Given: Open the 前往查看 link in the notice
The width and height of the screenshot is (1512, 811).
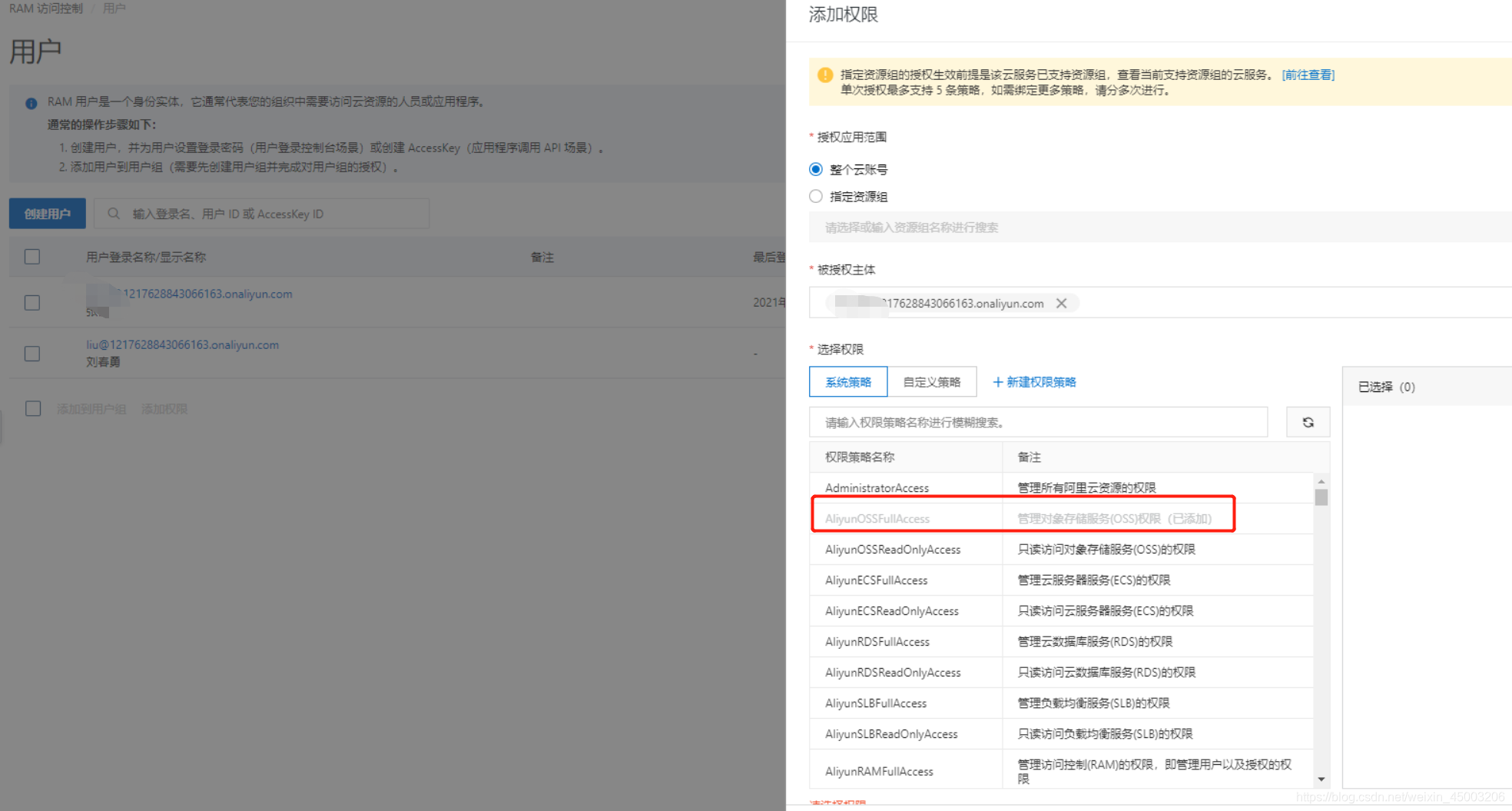Looking at the screenshot, I should [1308, 75].
